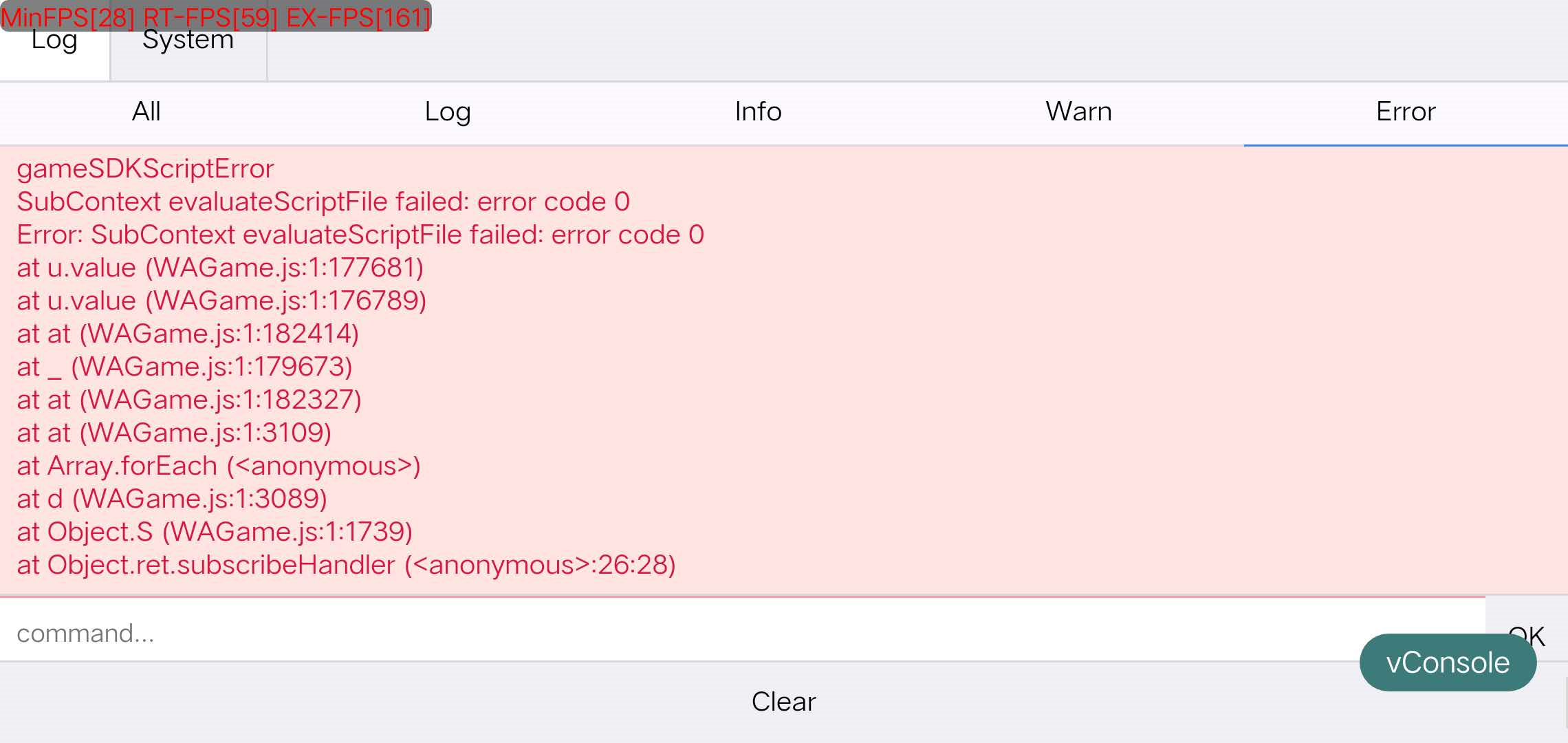
Task: Click stack line 'at d (WAGame.js:1:3089)'
Action: [x=172, y=499]
